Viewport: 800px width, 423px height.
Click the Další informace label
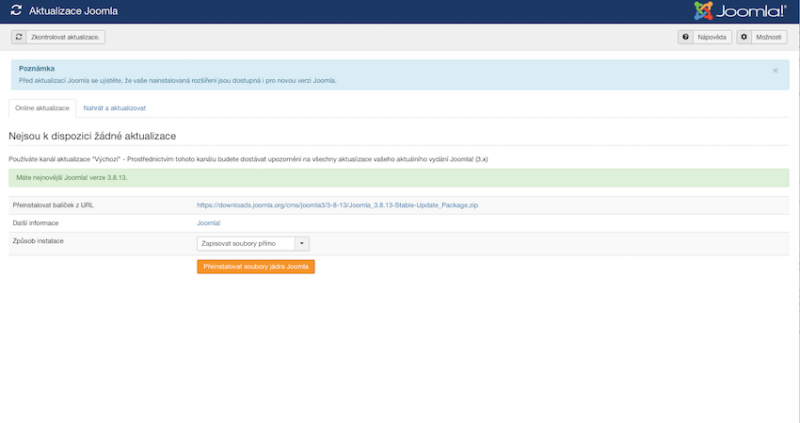tap(36, 223)
